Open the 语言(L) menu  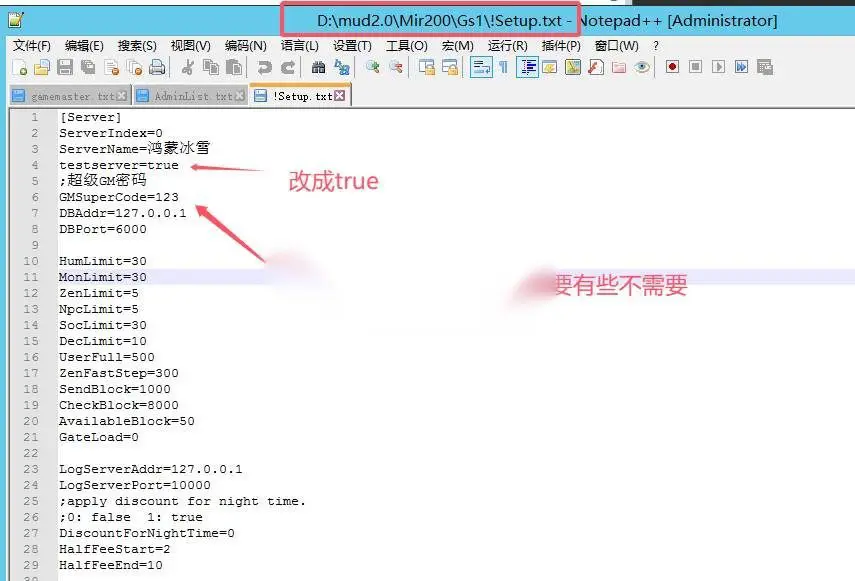click(x=299, y=46)
